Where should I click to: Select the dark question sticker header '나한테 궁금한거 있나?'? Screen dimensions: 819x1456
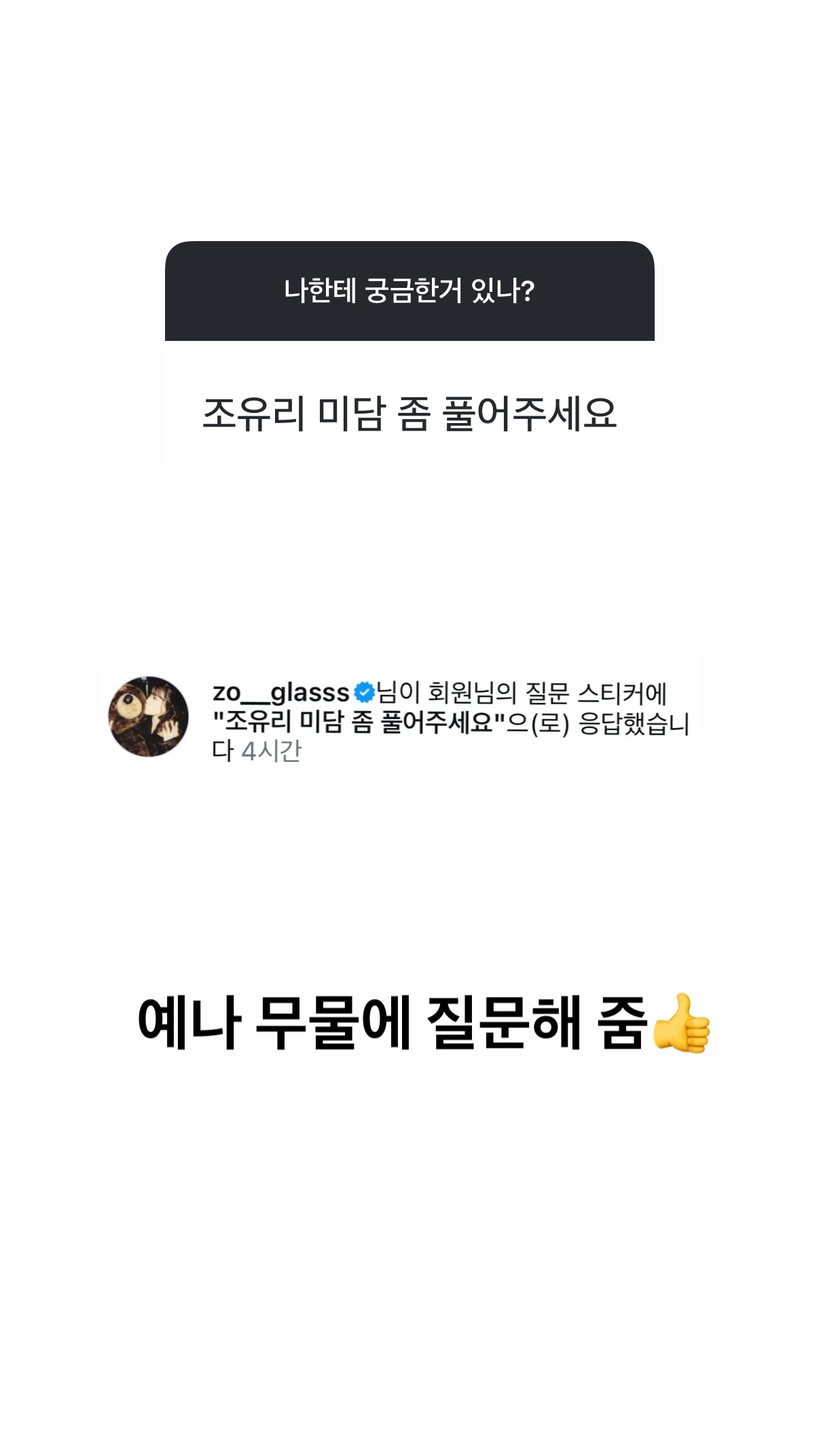point(409,291)
